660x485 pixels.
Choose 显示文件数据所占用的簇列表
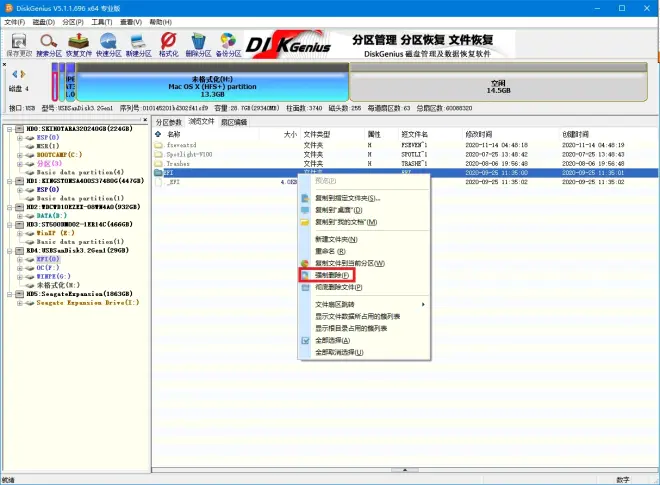point(364,316)
